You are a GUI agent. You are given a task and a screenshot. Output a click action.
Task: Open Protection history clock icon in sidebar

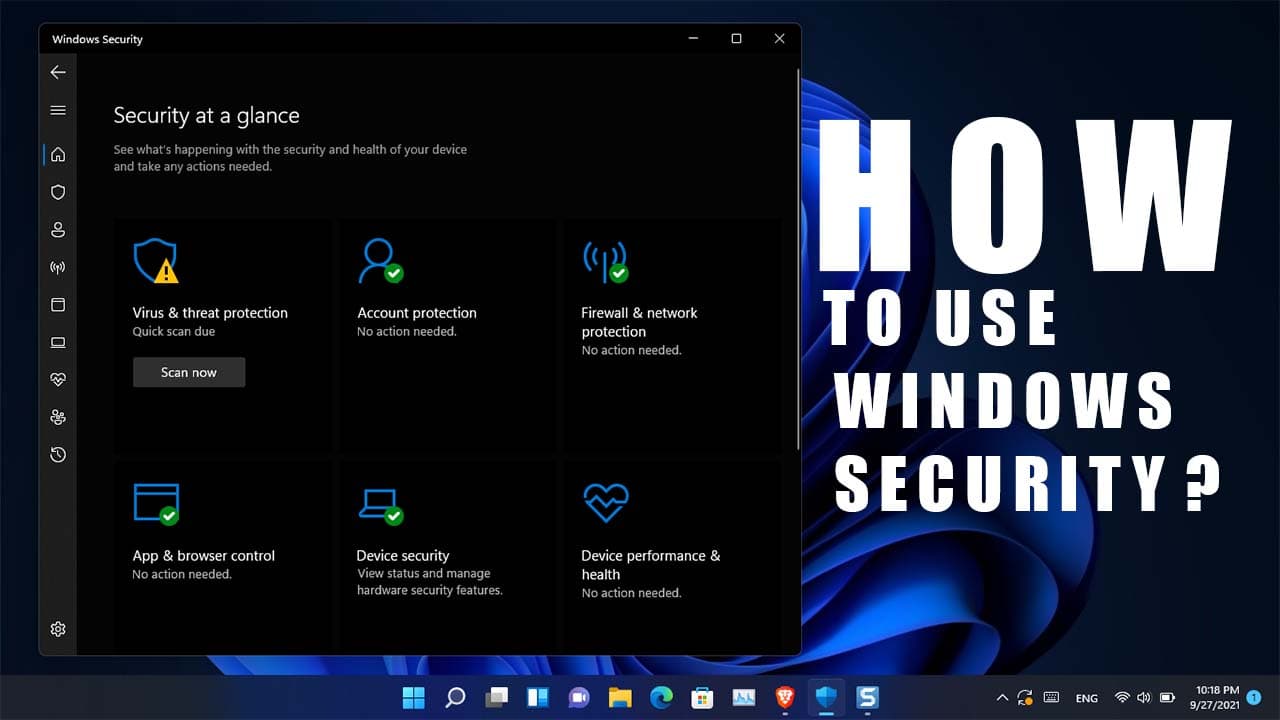pyautogui.click(x=58, y=455)
